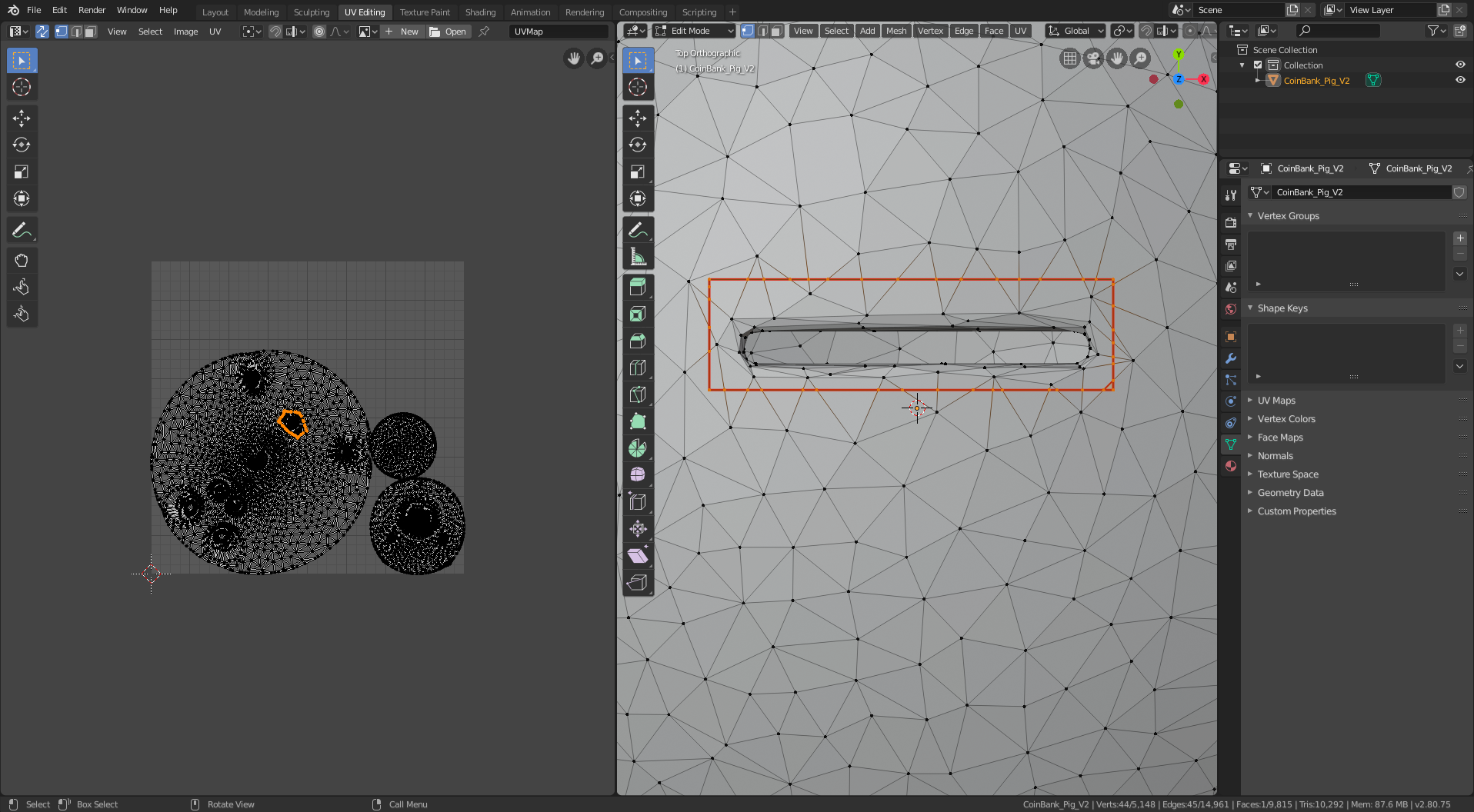This screenshot has width=1474, height=812.
Task: Select the Knife tool in 3D viewport
Action: pyautogui.click(x=638, y=394)
